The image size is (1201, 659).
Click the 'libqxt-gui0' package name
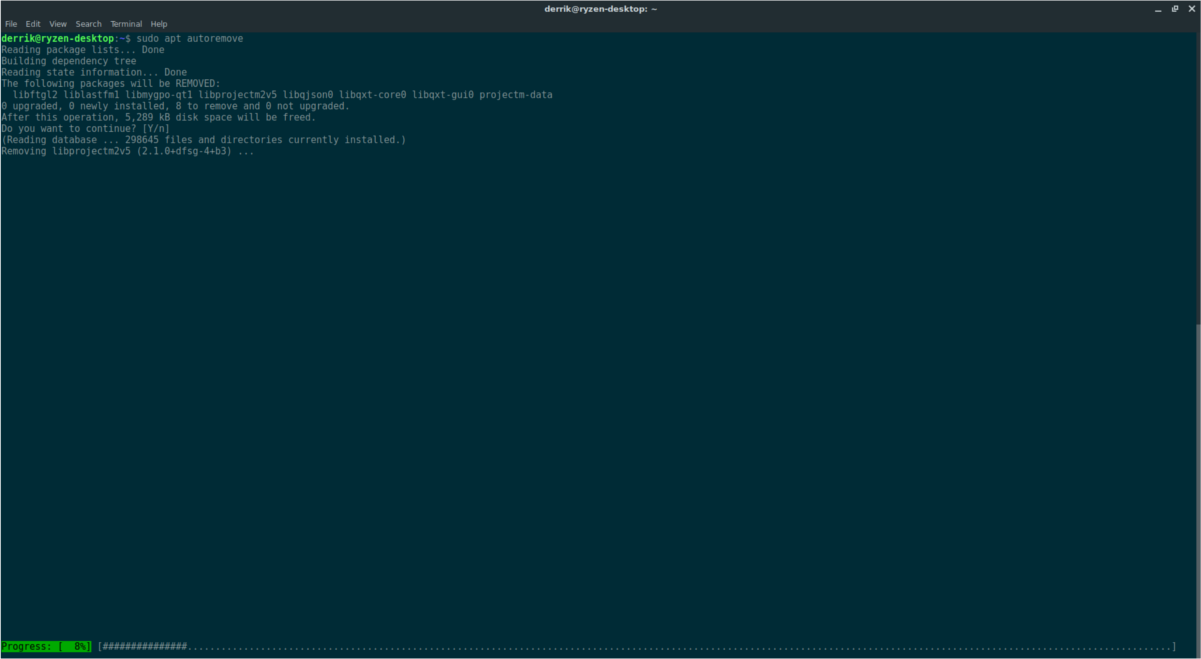point(444,95)
